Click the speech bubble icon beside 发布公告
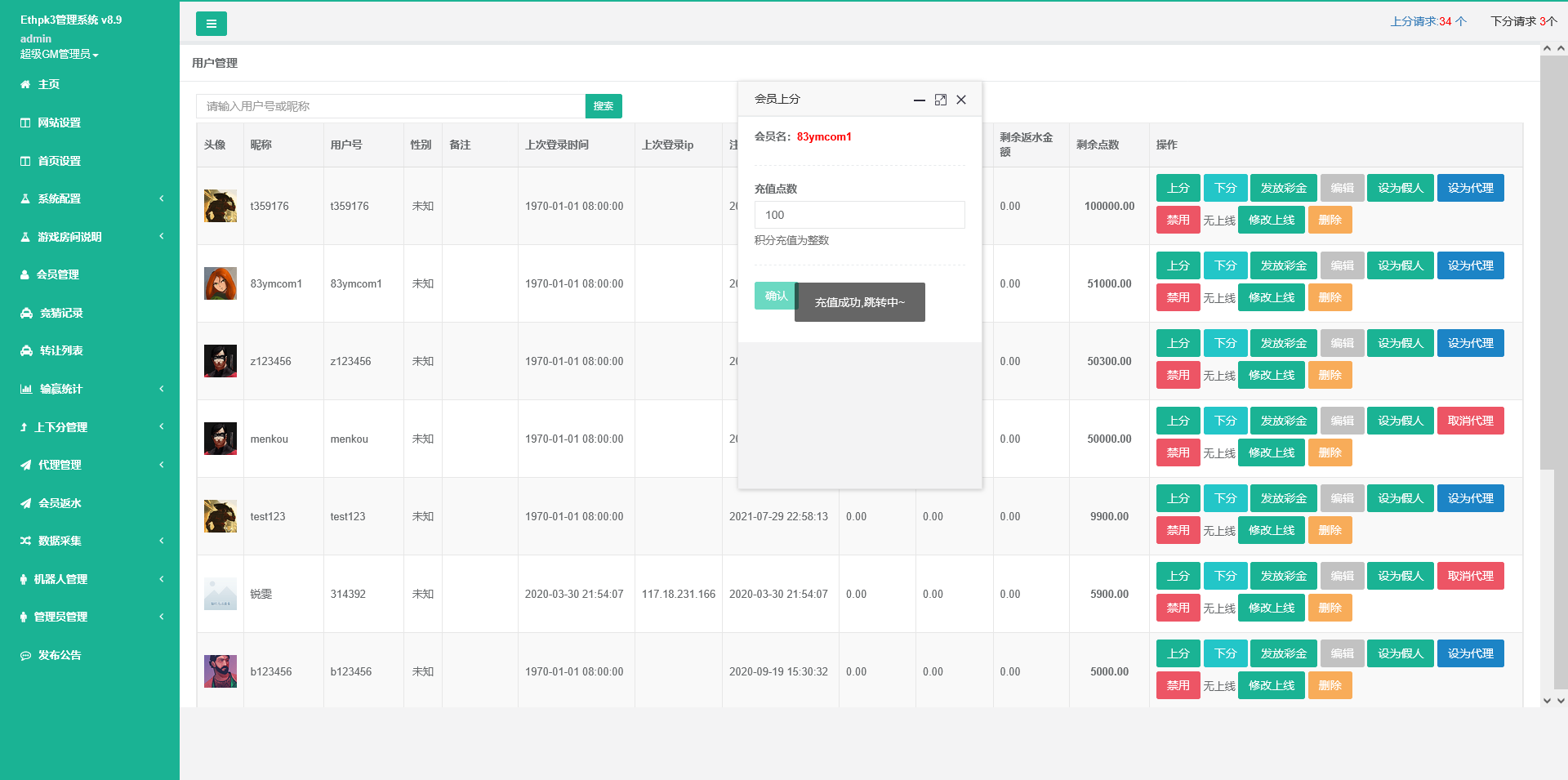This screenshot has width=1568, height=780. (26, 656)
